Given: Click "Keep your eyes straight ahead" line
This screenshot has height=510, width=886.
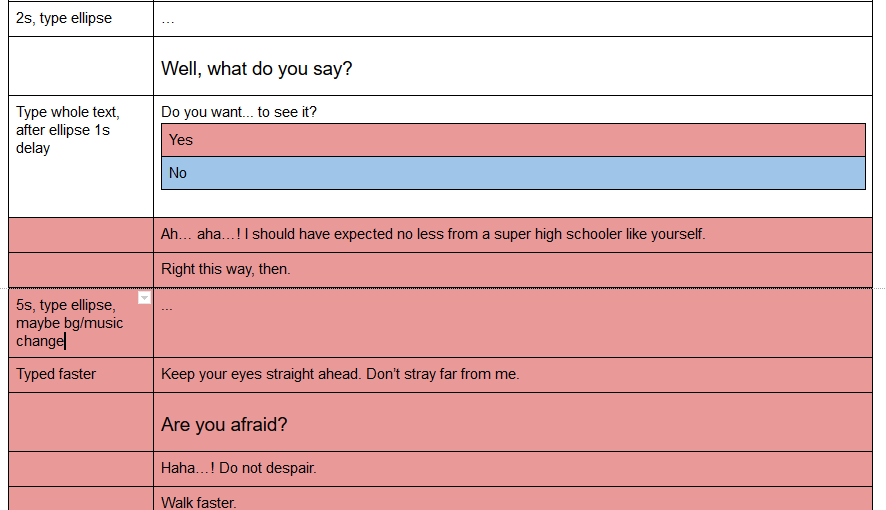Looking at the screenshot, I should [340, 374].
